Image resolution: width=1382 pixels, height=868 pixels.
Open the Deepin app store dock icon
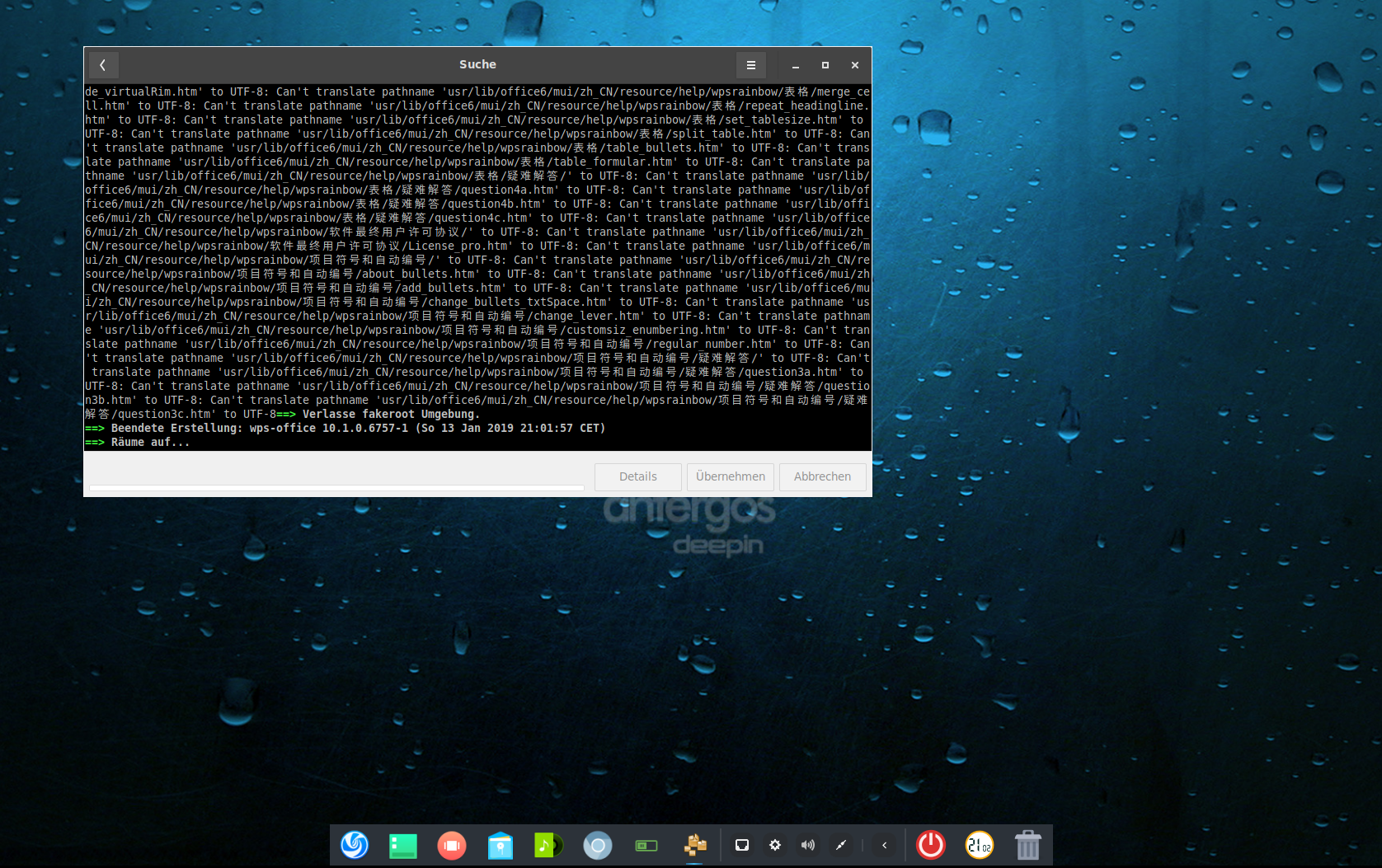(500, 845)
